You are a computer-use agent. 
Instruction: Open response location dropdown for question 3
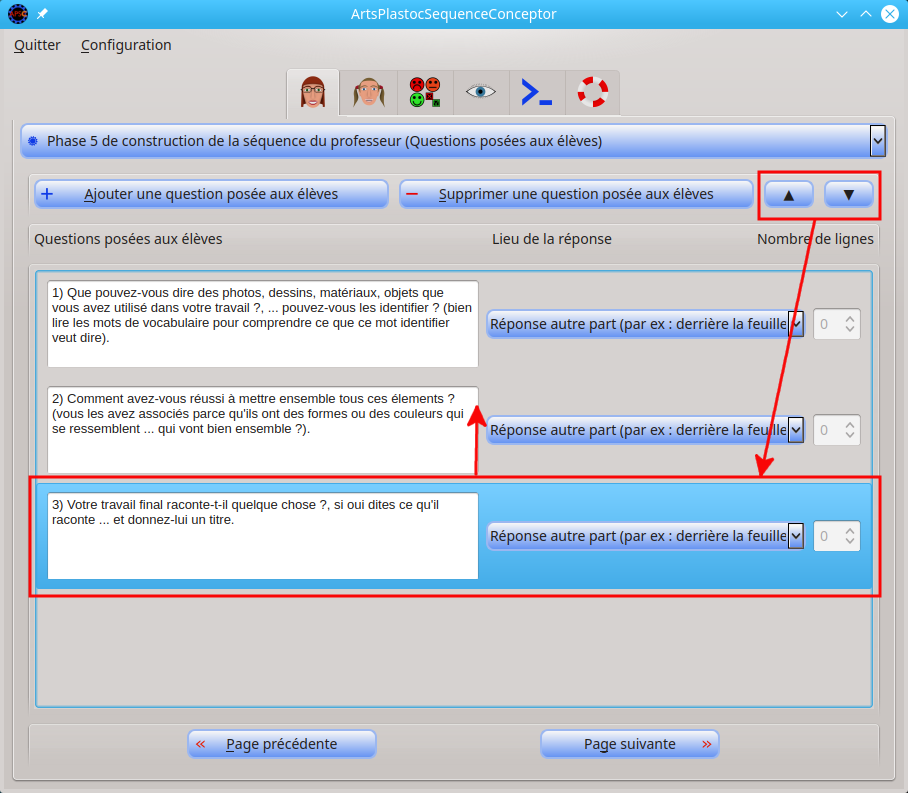tap(796, 536)
